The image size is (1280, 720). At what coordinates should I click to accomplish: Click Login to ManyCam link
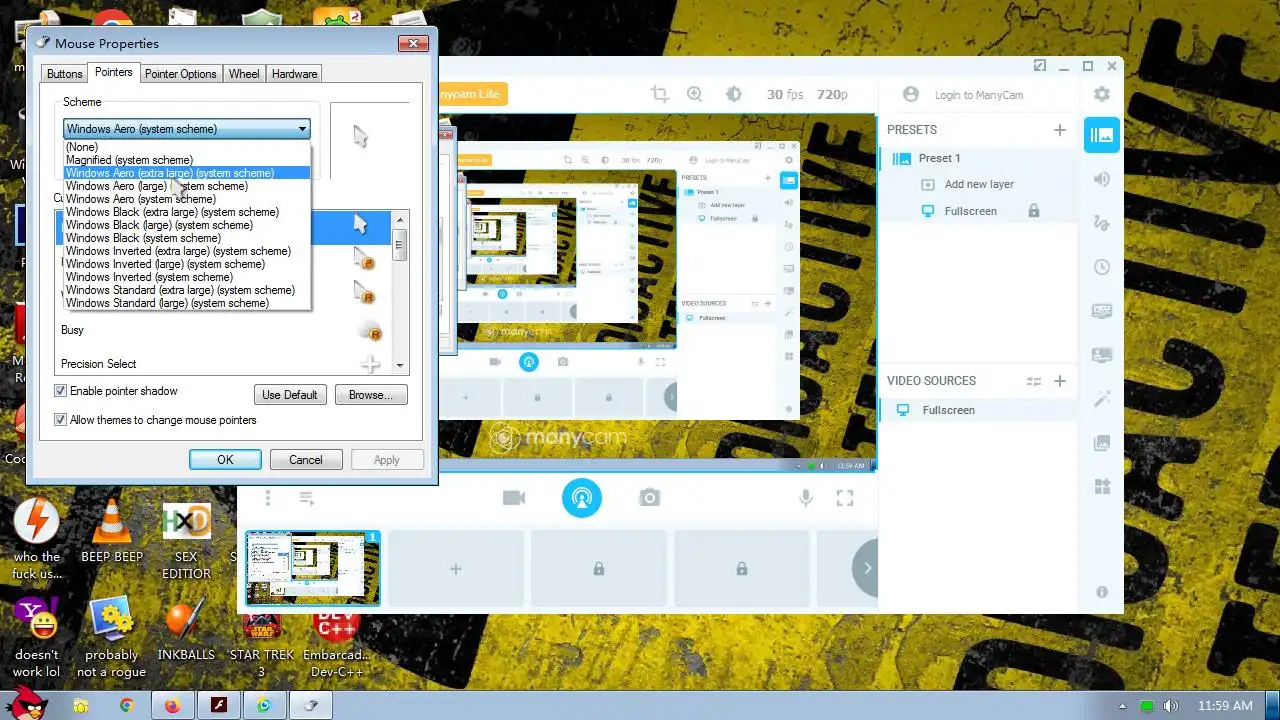[979, 95]
